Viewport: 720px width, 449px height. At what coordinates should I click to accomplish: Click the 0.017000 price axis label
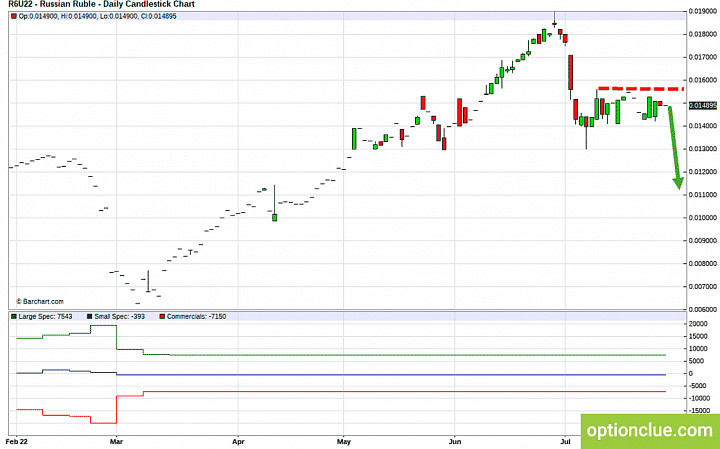click(703, 57)
